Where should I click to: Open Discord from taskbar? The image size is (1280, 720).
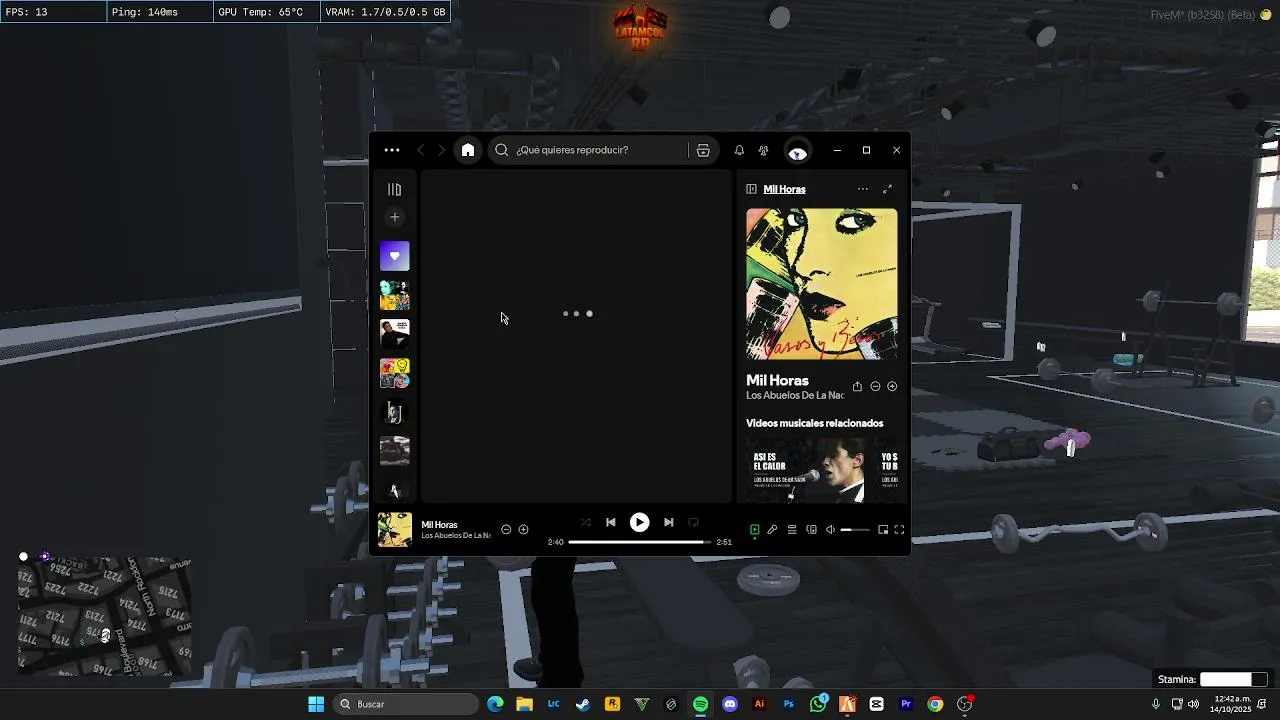coord(730,704)
